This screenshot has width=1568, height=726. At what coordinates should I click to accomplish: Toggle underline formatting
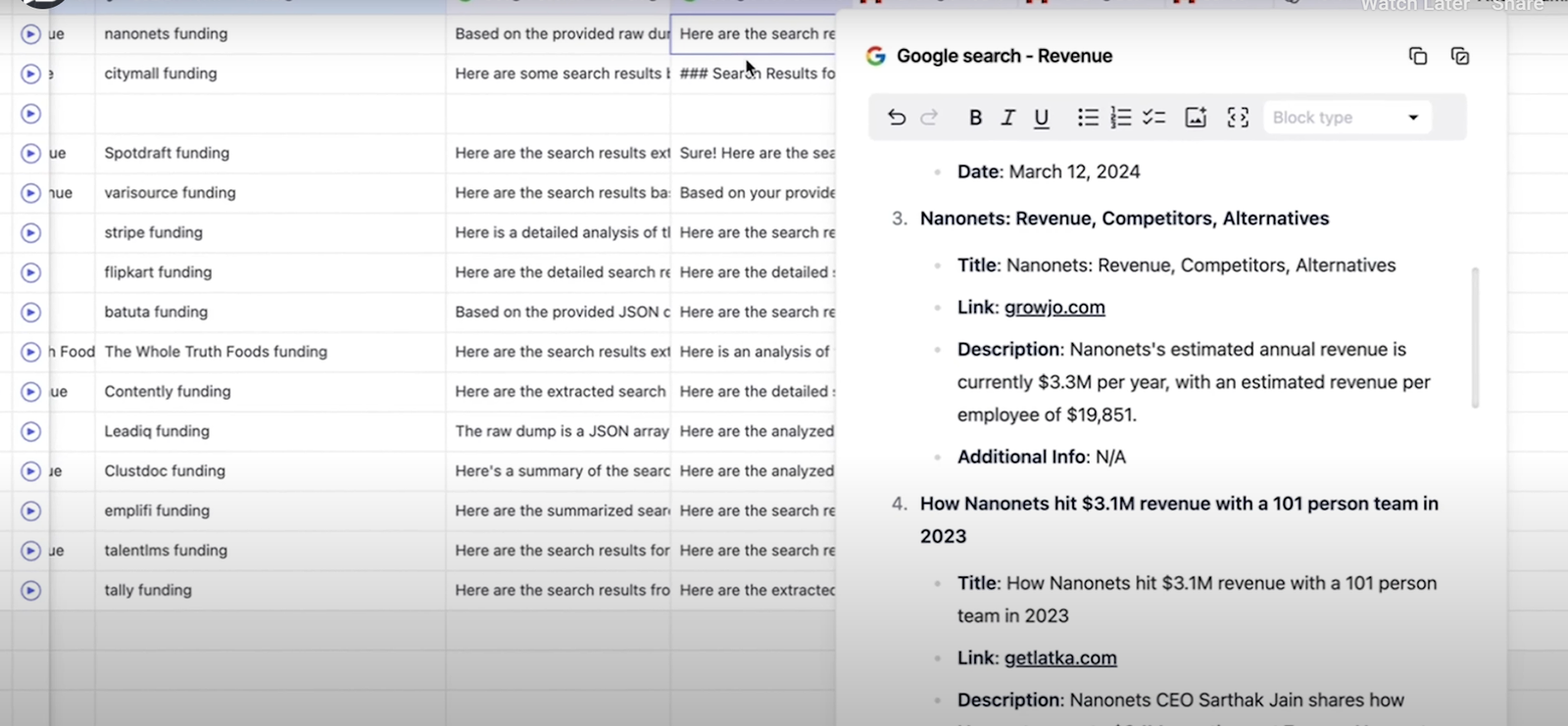coord(1042,118)
